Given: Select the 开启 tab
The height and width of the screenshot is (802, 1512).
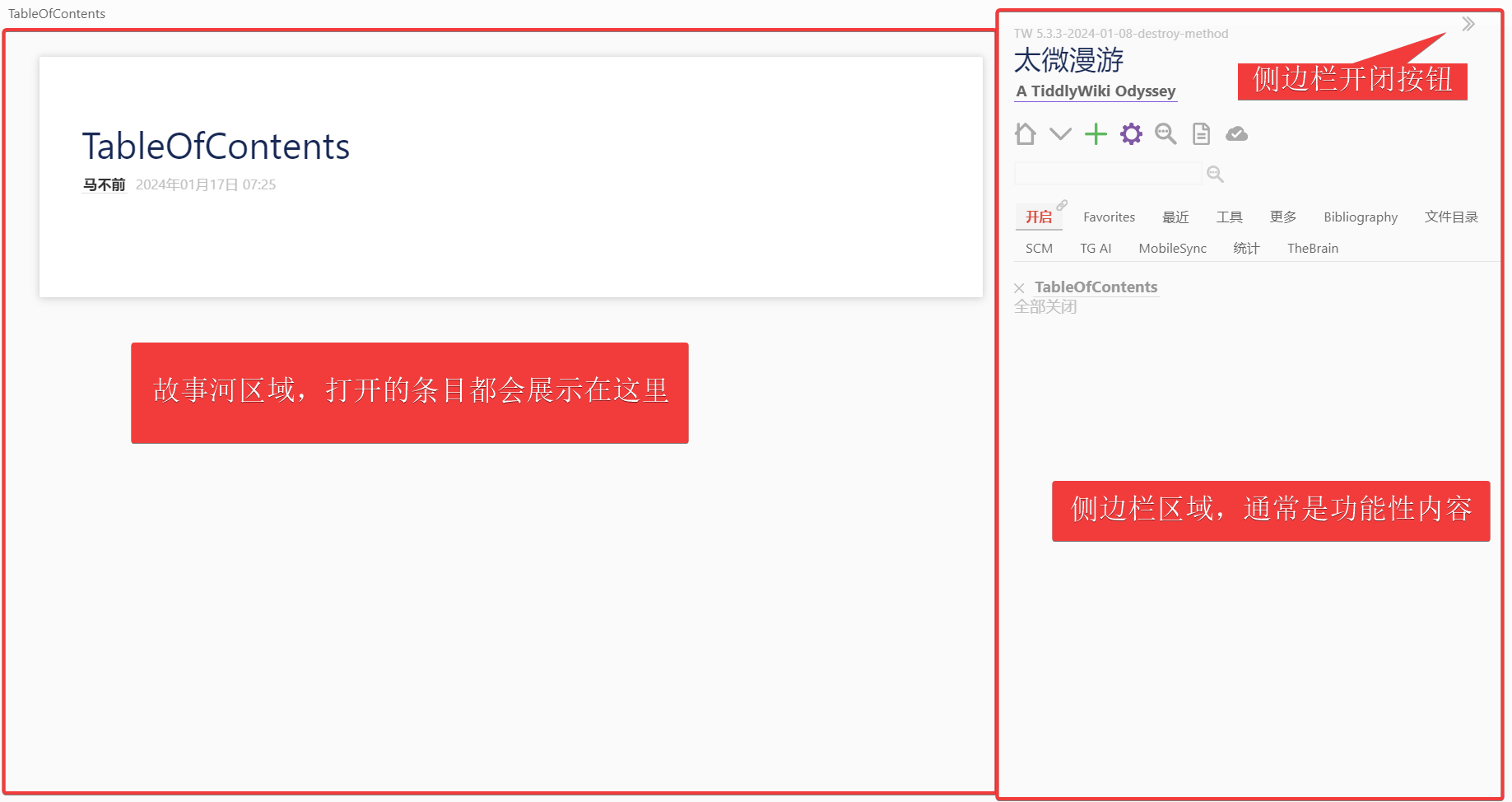Looking at the screenshot, I should tap(1039, 217).
